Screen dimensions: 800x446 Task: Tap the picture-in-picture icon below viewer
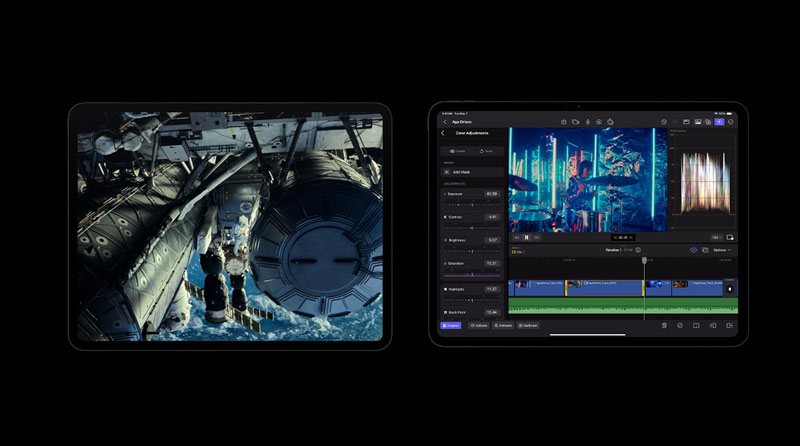point(730,237)
